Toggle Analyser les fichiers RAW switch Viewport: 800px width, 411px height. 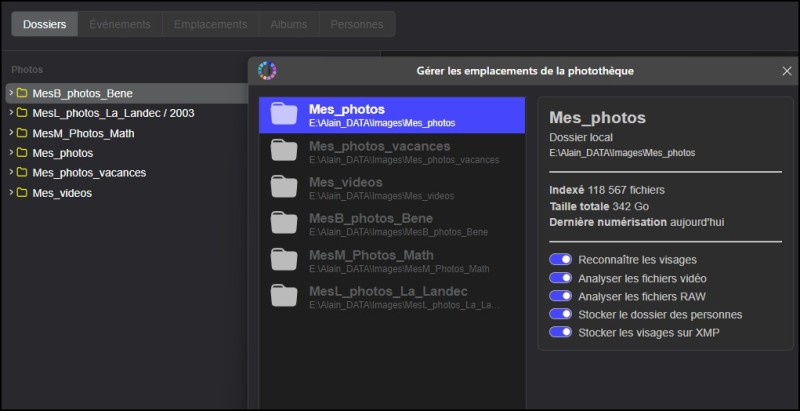[x=560, y=296]
